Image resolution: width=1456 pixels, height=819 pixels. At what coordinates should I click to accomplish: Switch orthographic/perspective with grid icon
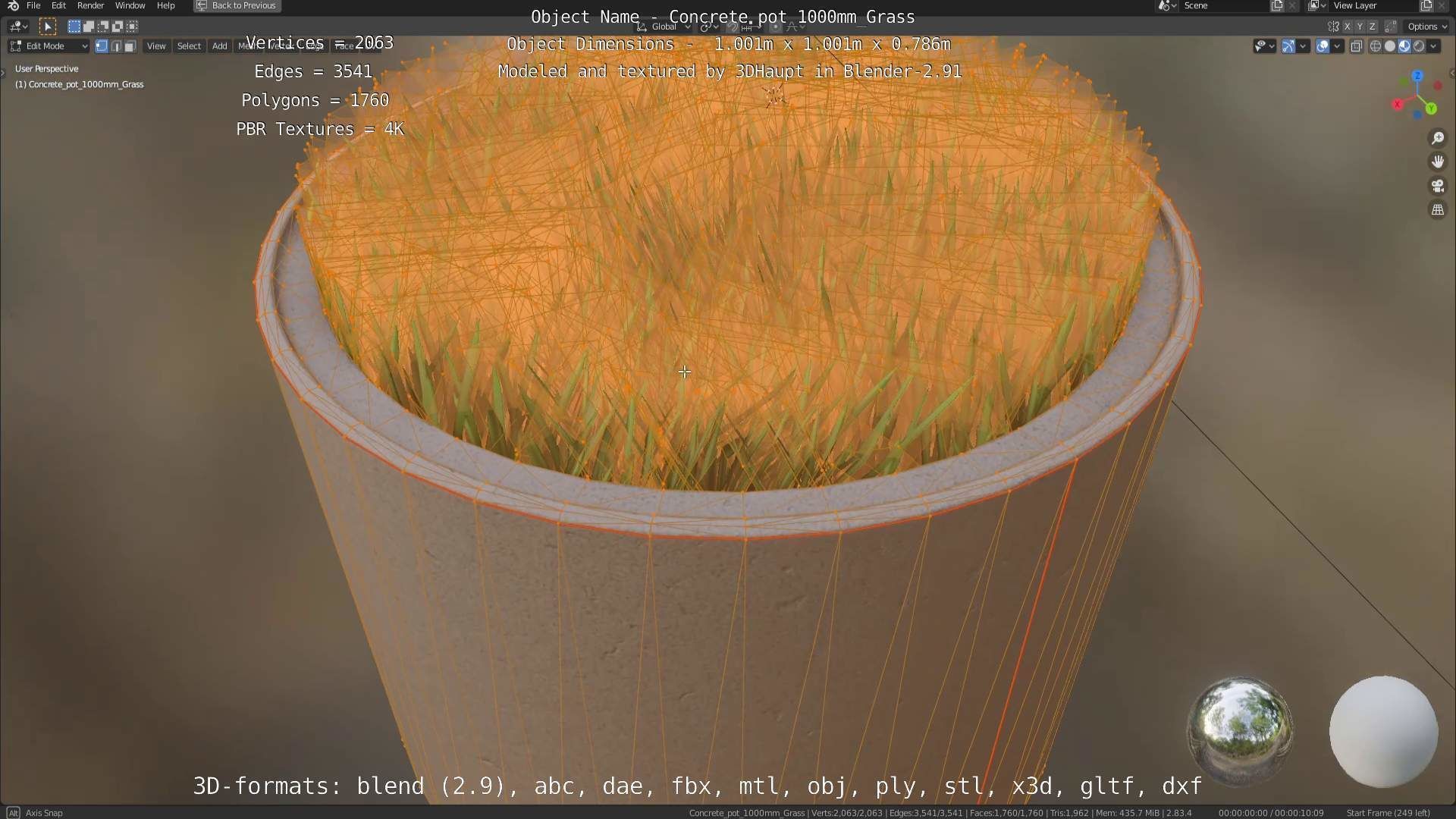coord(1437,210)
